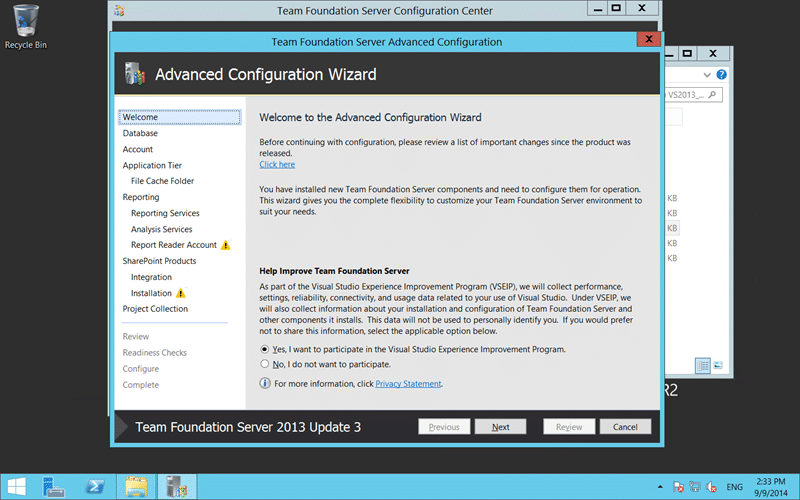Cancel the configuration wizard
Viewport: 800px width, 500px height.
click(x=625, y=427)
